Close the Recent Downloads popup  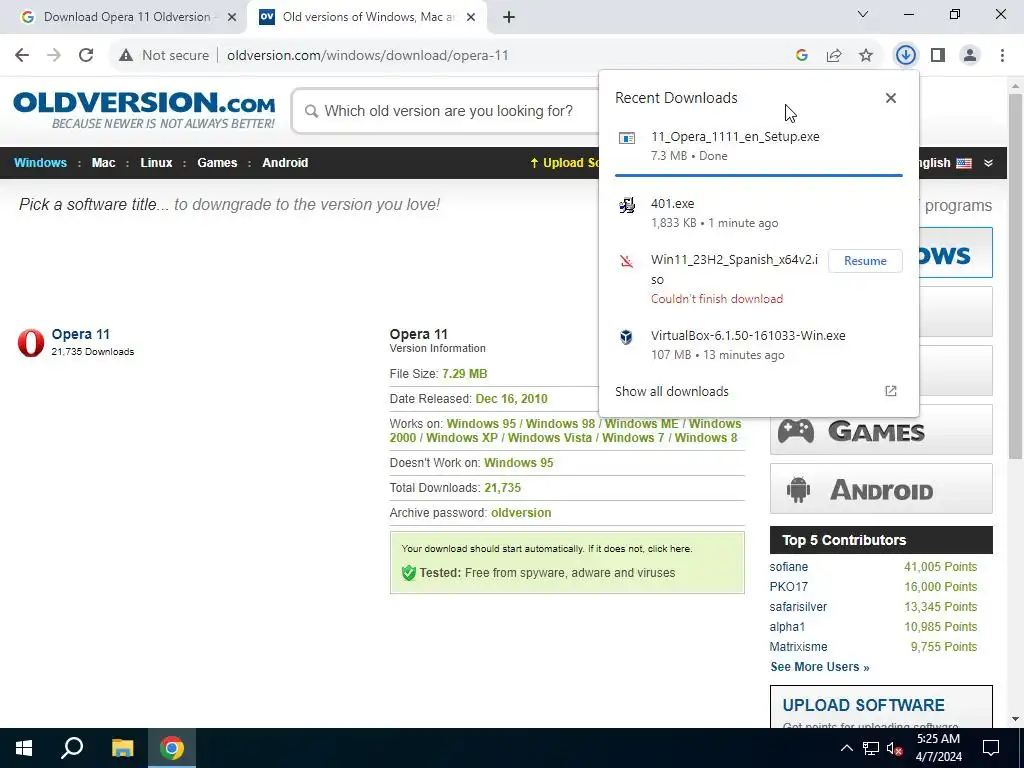891,98
